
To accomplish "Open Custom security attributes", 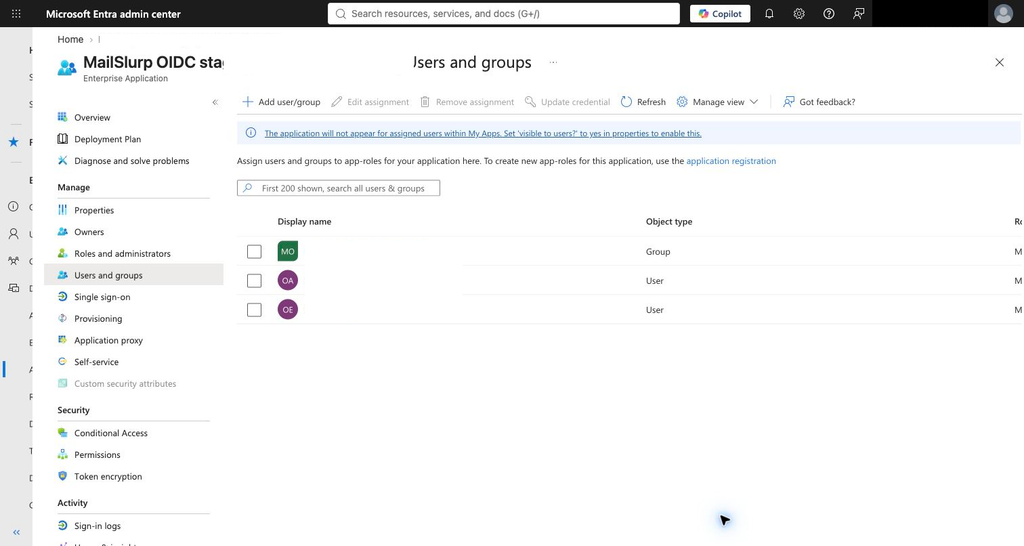I will click(x=125, y=383).
